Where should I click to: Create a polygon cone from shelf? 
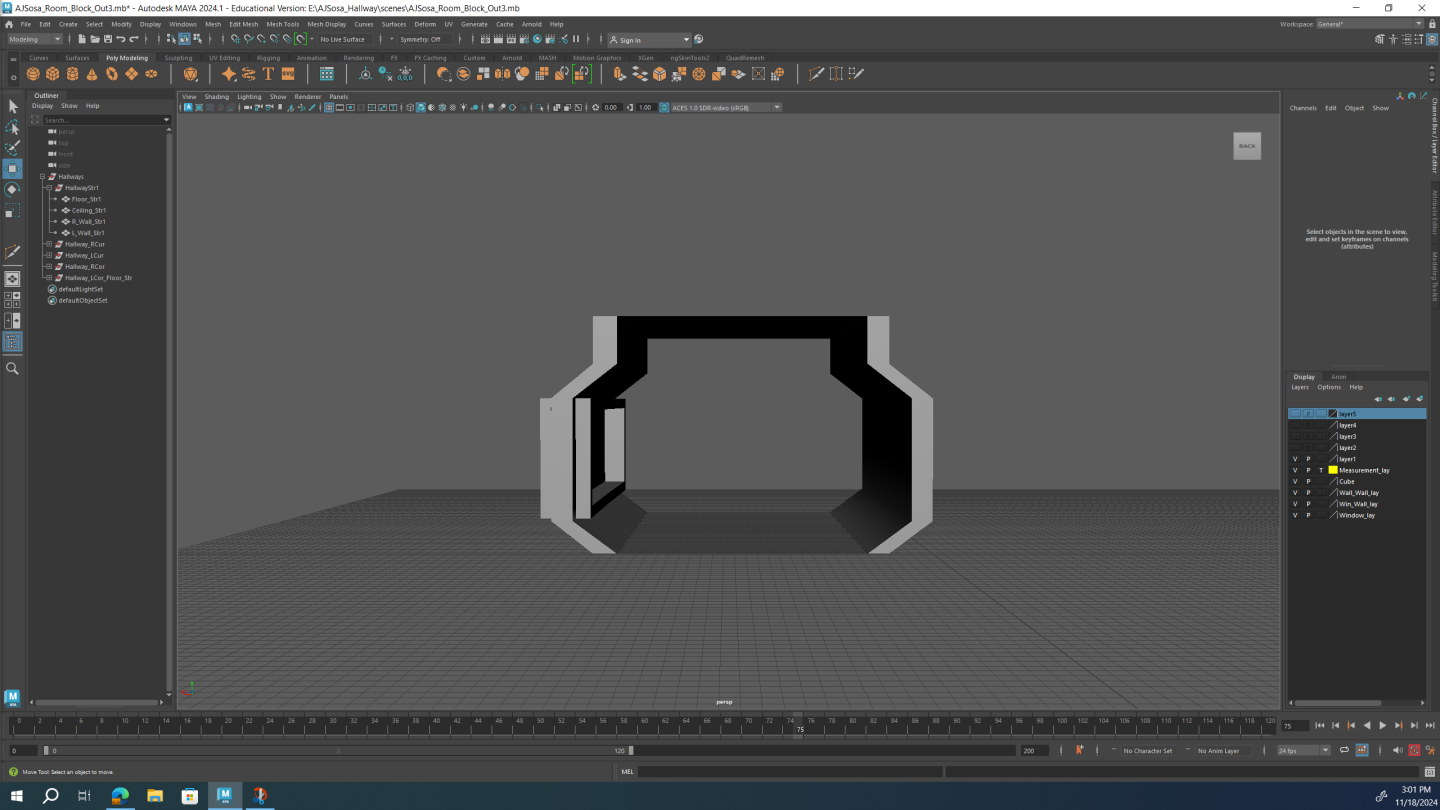coord(92,74)
